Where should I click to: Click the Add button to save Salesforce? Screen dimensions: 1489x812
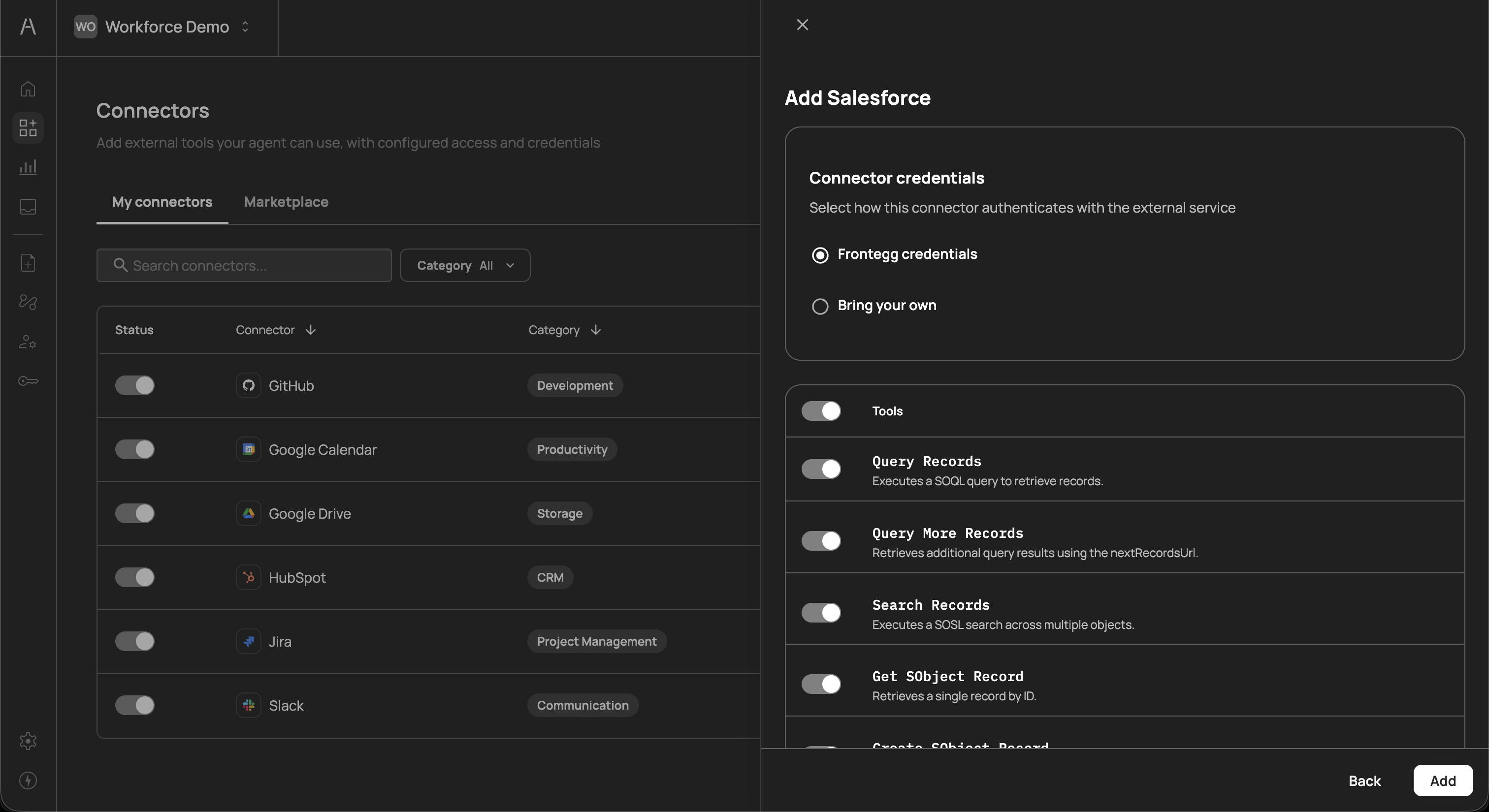pyautogui.click(x=1442, y=780)
